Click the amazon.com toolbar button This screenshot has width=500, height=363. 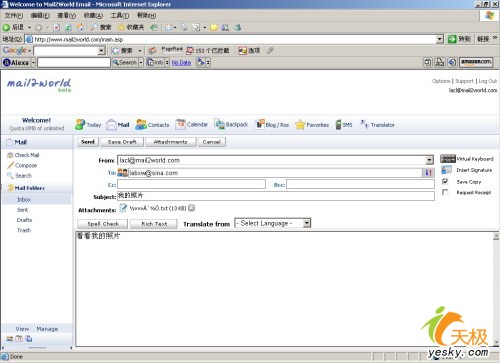[x=476, y=62]
